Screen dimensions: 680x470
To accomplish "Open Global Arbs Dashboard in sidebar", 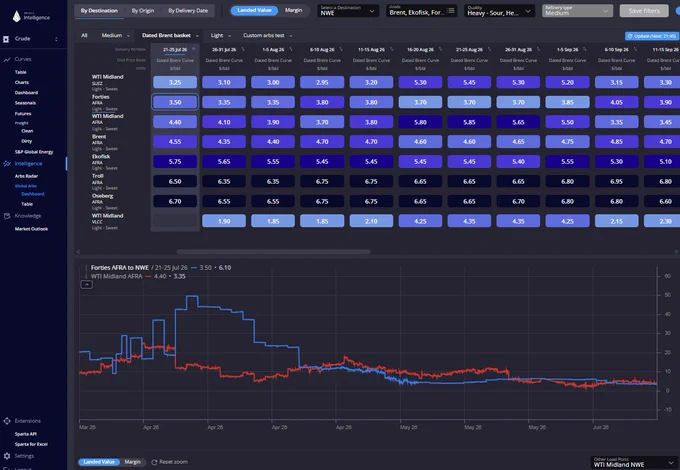I will pyautogui.click(x=33, y=194).
